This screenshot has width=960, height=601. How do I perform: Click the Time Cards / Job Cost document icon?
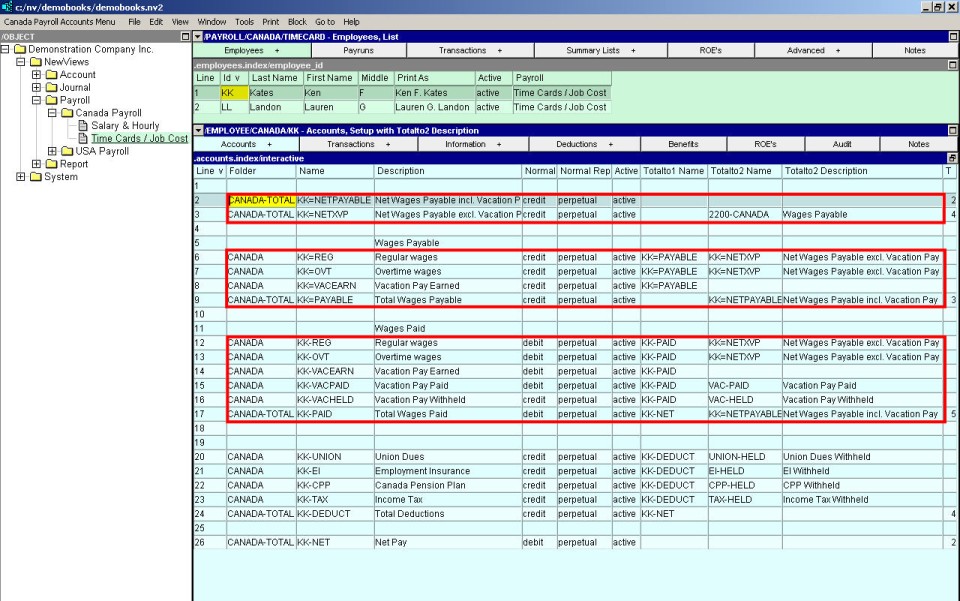(84, 139)
